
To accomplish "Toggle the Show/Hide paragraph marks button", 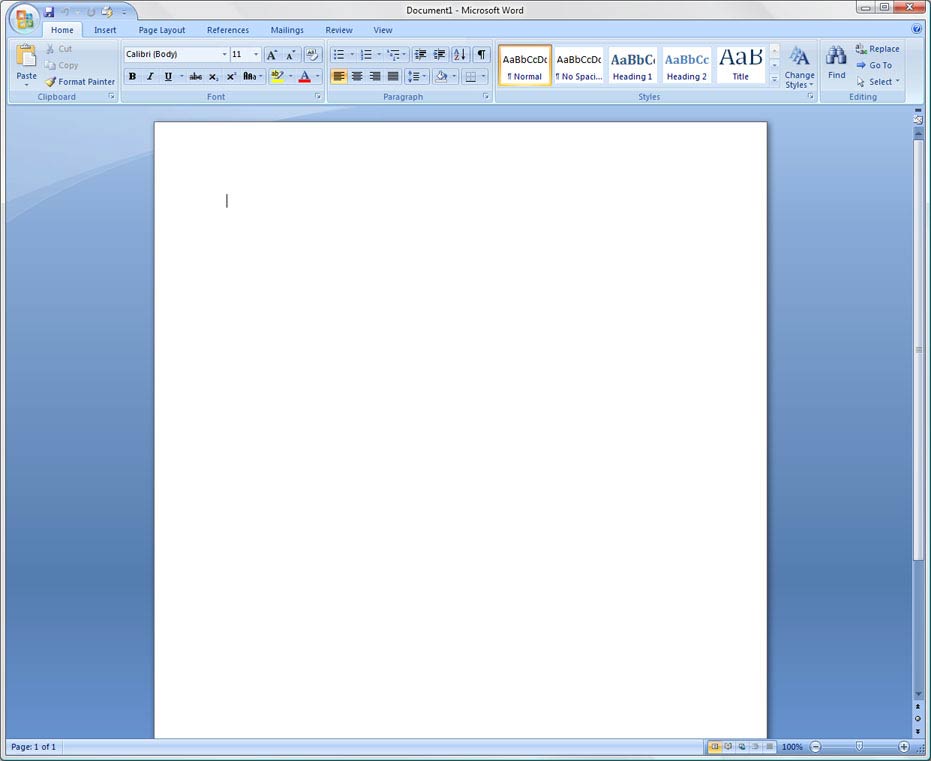I will pos(481,55).
